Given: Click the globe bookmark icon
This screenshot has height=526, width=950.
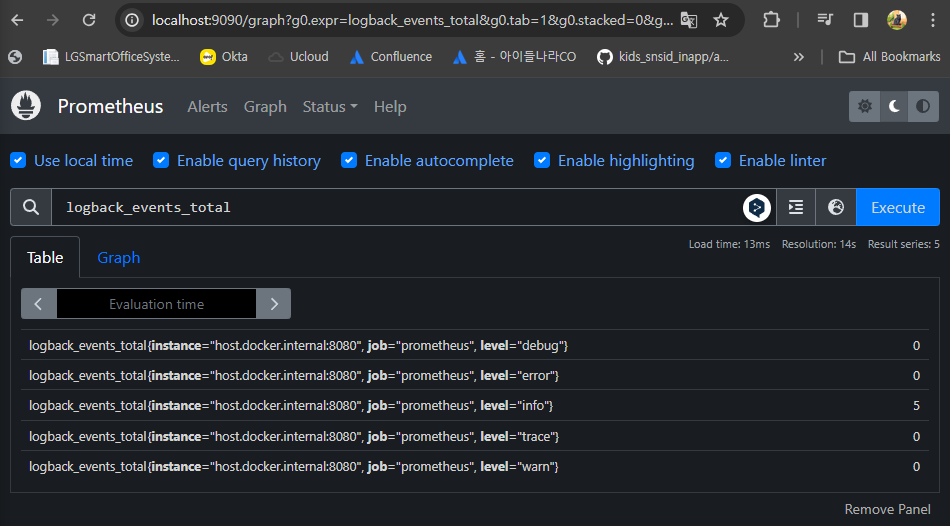Looking at the screenshot, I should tap(15, 57).
